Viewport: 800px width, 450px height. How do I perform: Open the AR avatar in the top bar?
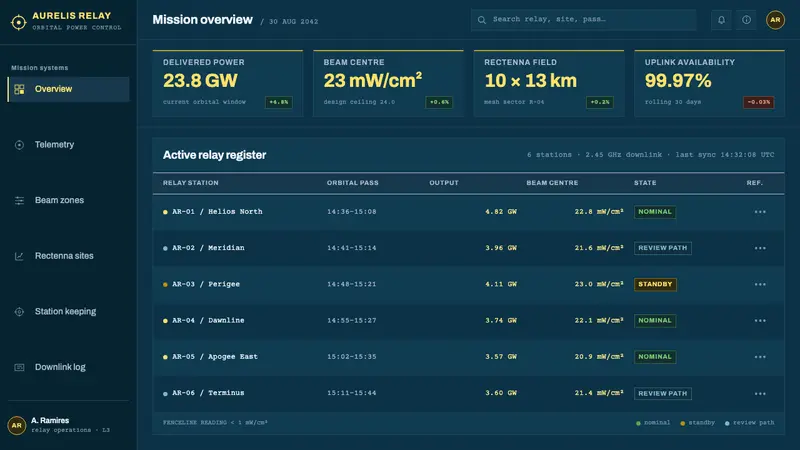point(775,20)
